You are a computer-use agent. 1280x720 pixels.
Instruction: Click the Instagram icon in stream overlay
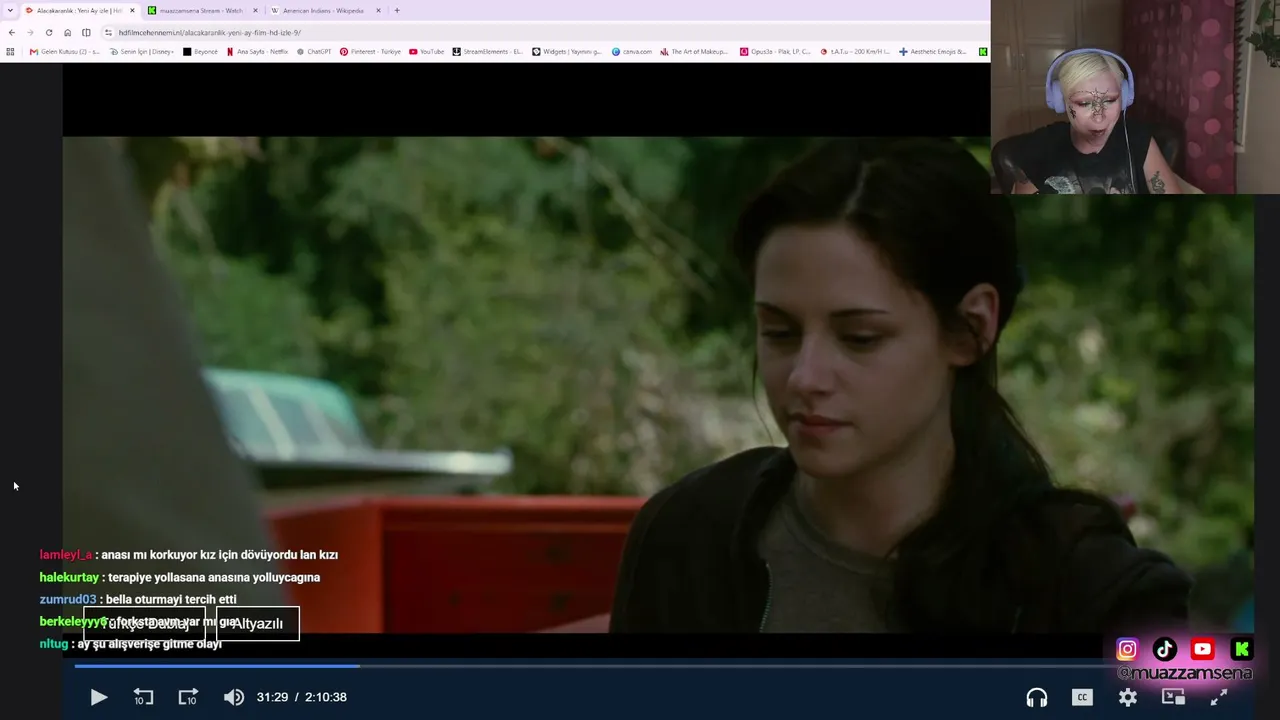(x=1127, y=650)
